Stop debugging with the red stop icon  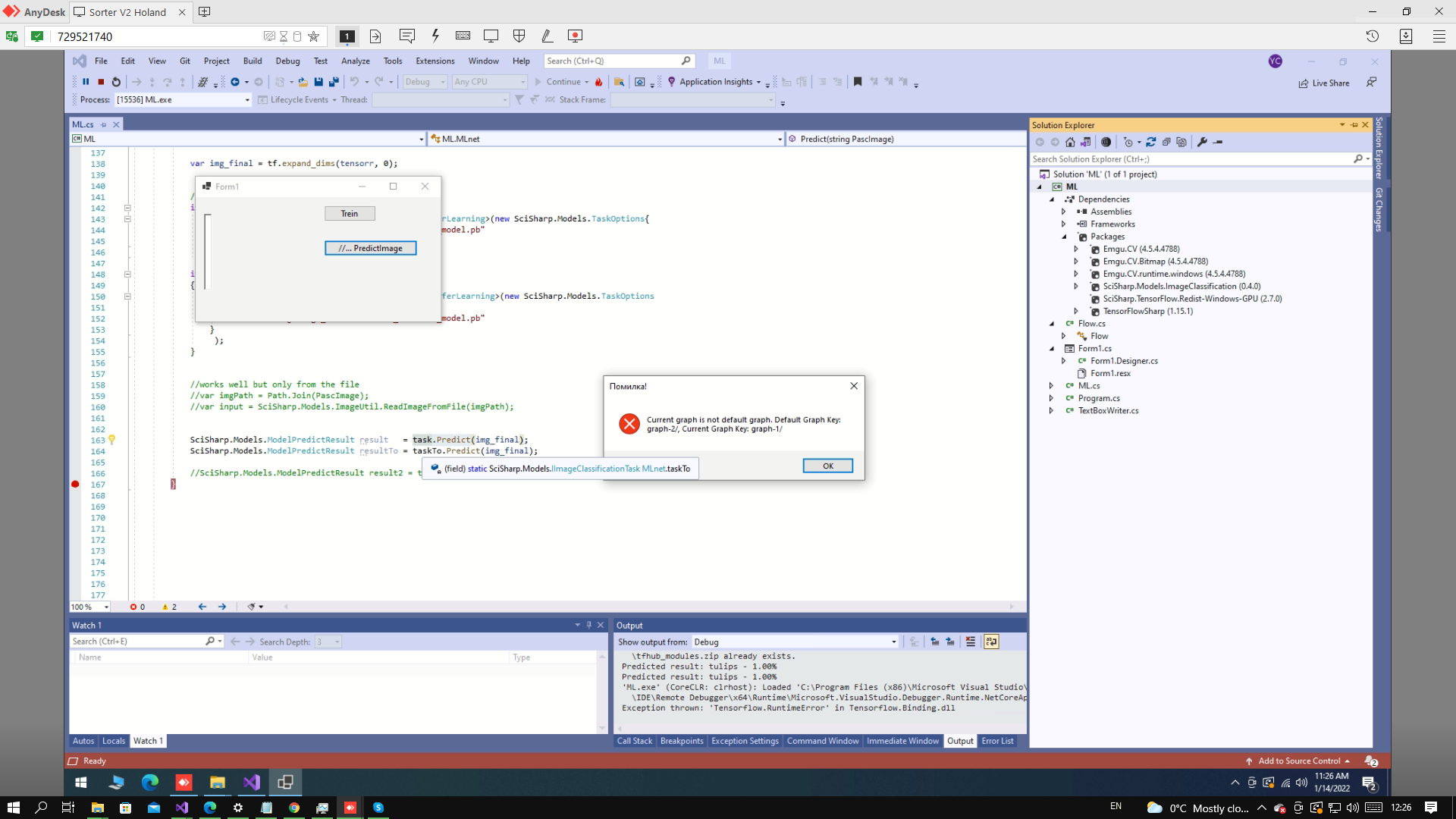(x=101, y=82)
